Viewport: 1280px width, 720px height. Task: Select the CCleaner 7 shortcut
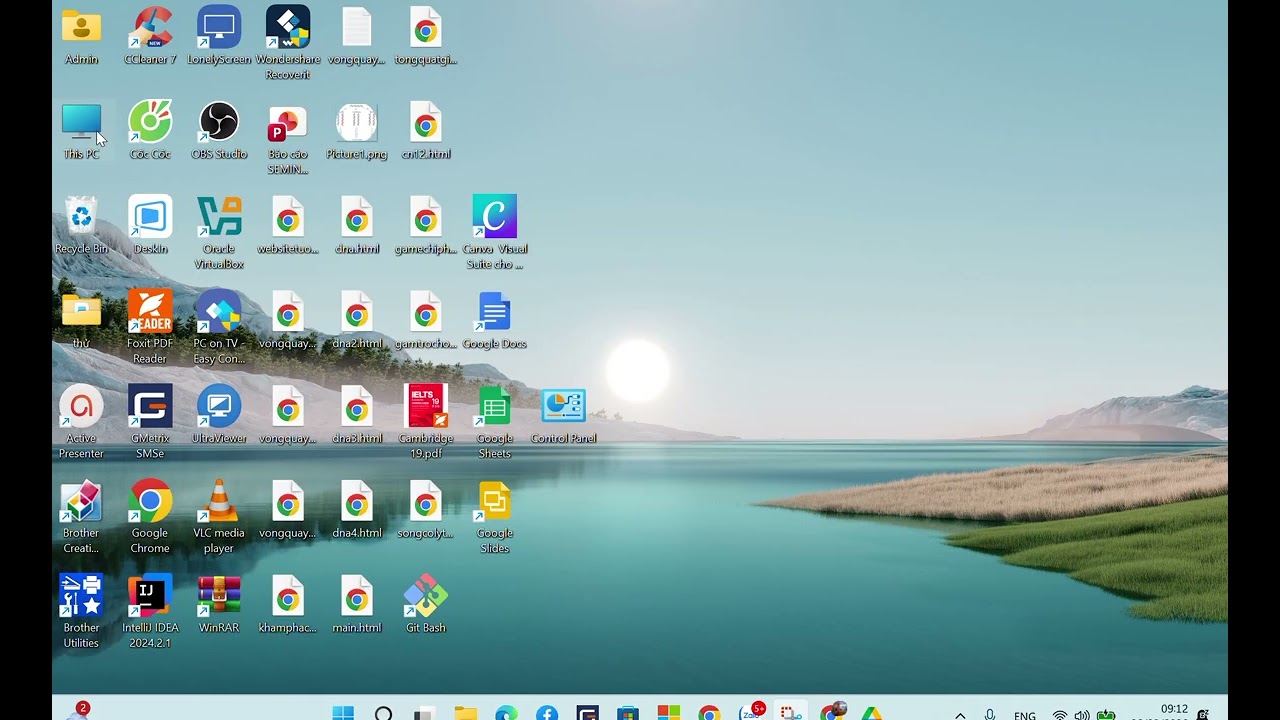pyautogui.click(x=150, y=36)
